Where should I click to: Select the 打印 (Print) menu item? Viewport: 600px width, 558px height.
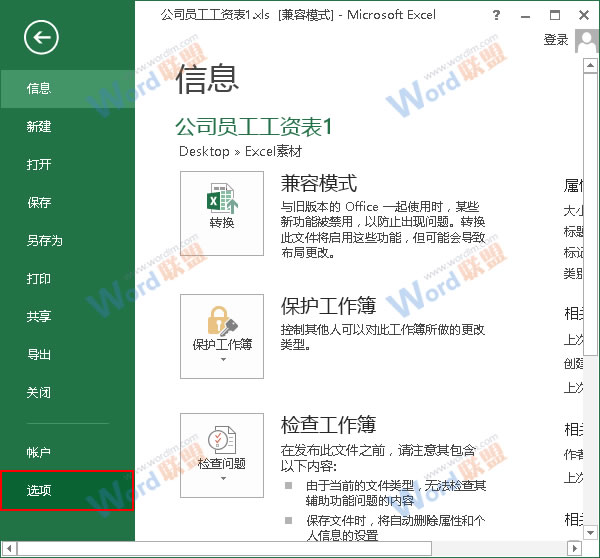[67, 279]
